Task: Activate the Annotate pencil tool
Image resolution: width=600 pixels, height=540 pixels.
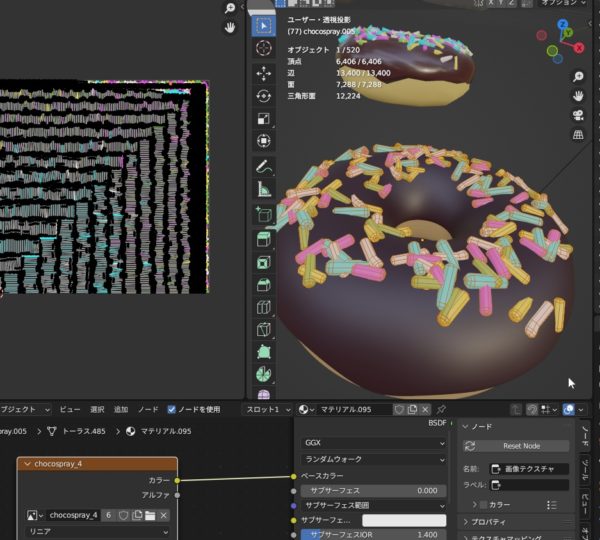Action: click(263, 165)
